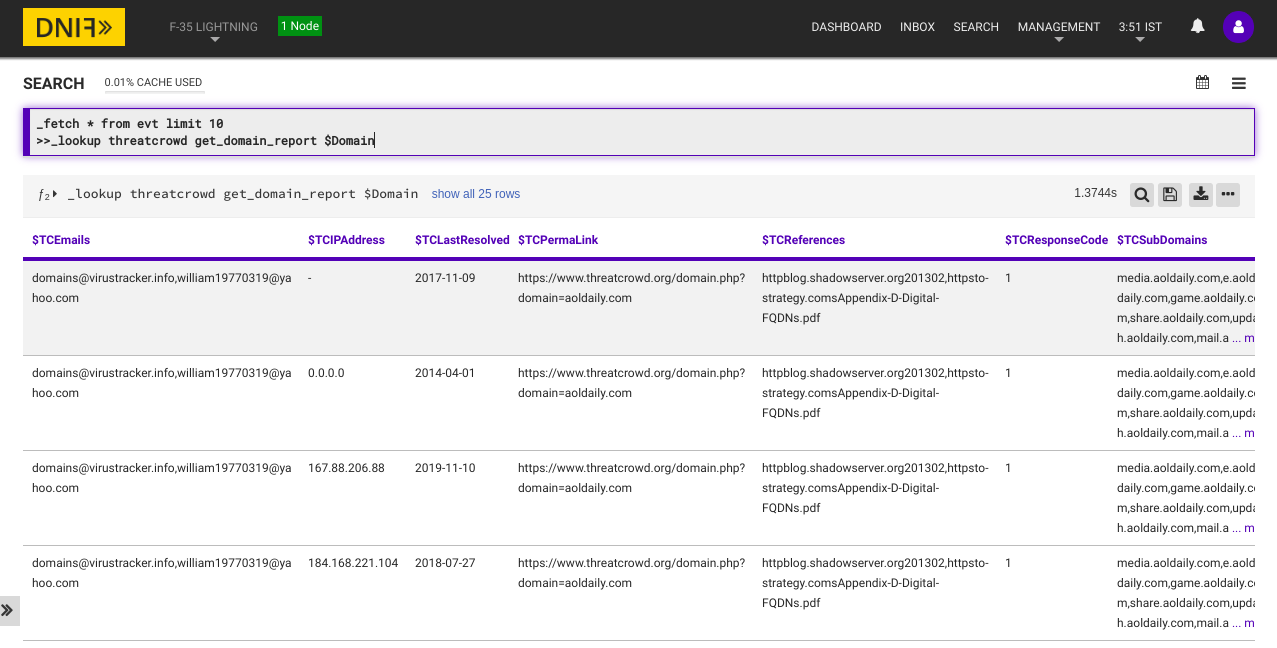Select date 2019-11-10 cell
Viewport: 1277px width, 648px height.
[x=445, y=468]
